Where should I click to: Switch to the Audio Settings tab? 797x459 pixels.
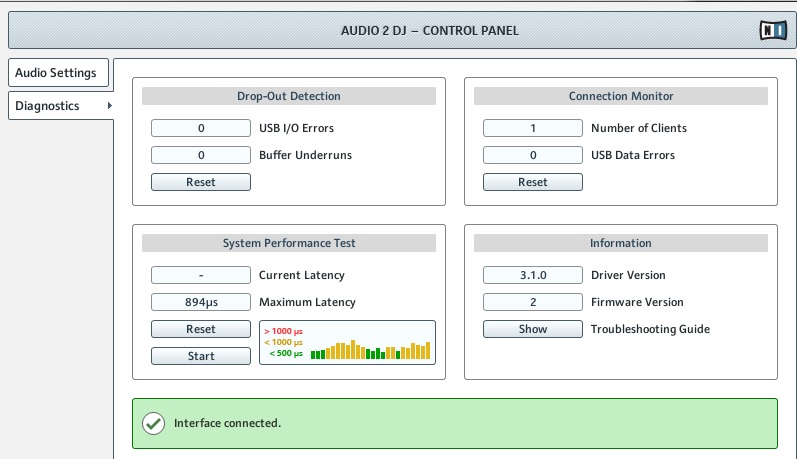click(x=55, y=73)
